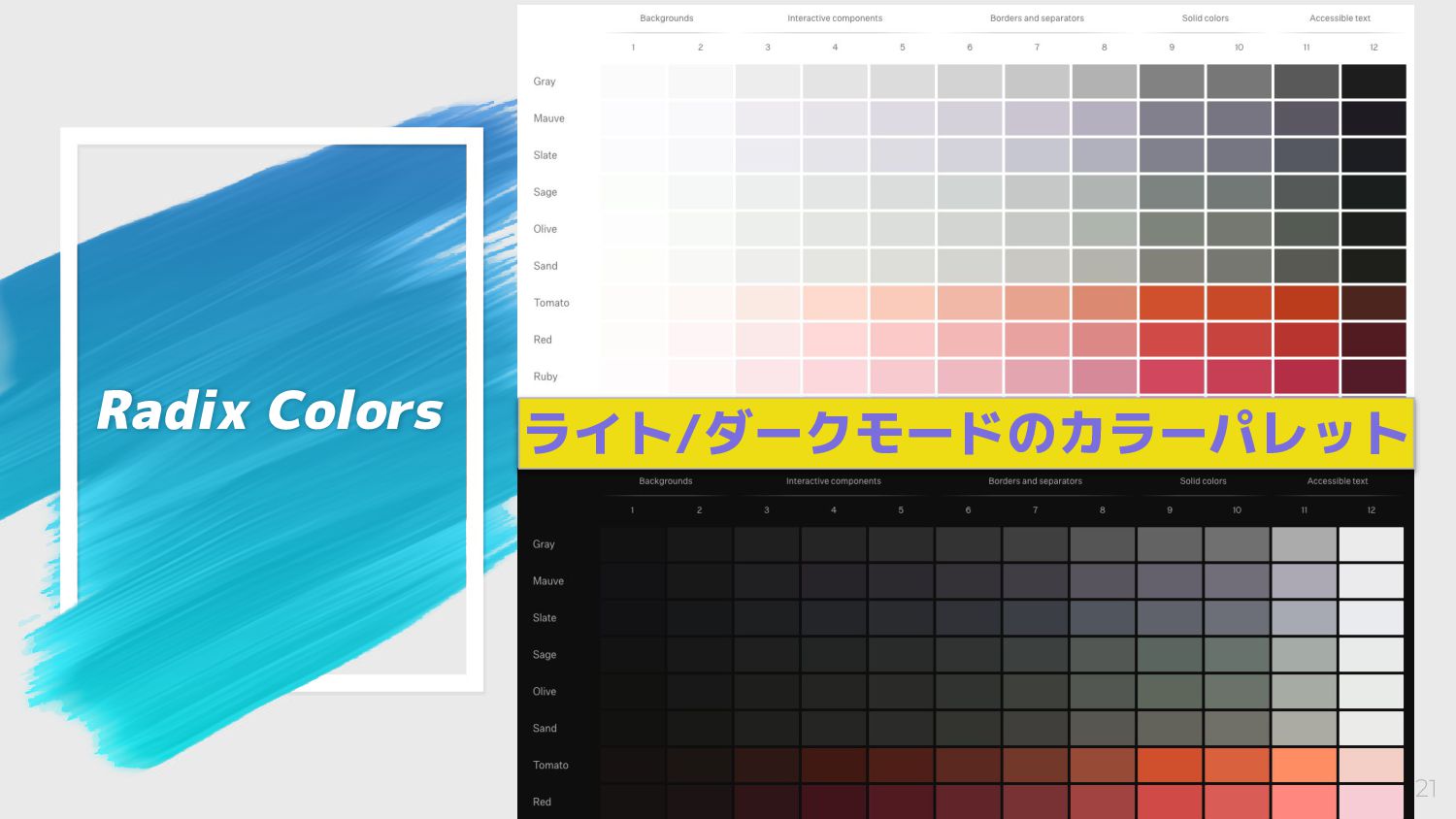Pick light palette Olive step 7 swatch
The image size is (1456, 819).
click(x=1037, y=229)
